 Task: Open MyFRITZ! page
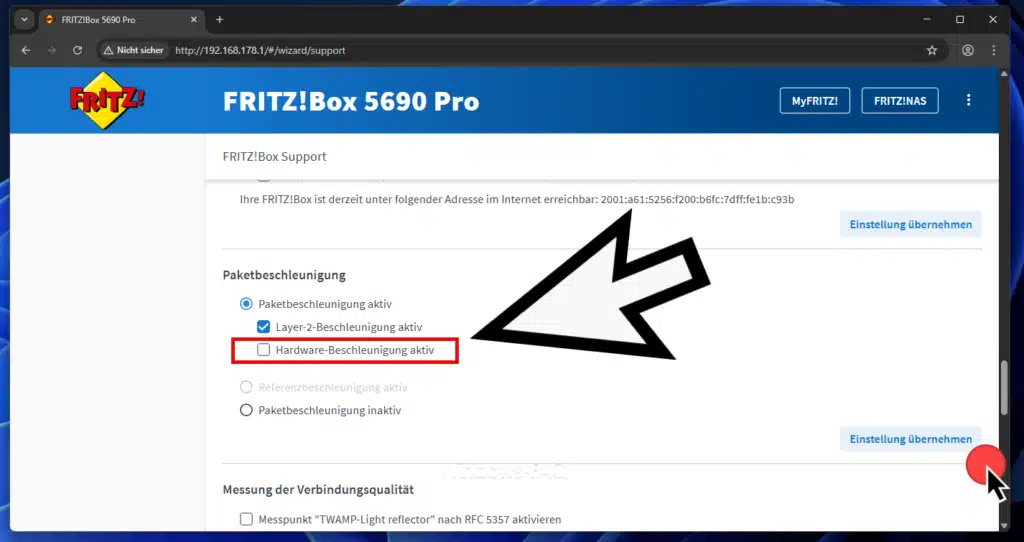[814, 101]
